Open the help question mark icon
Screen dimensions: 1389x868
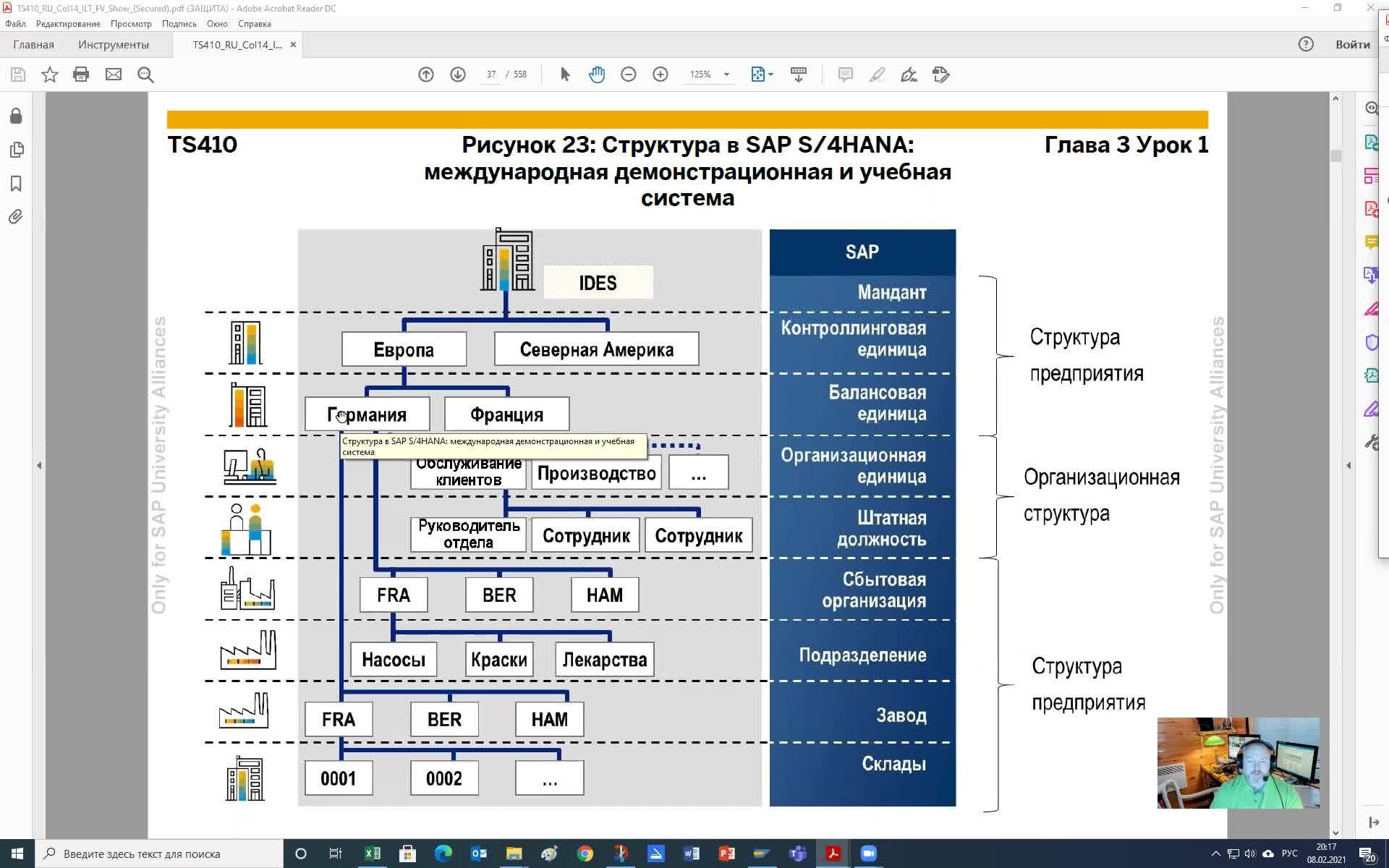1306,44
